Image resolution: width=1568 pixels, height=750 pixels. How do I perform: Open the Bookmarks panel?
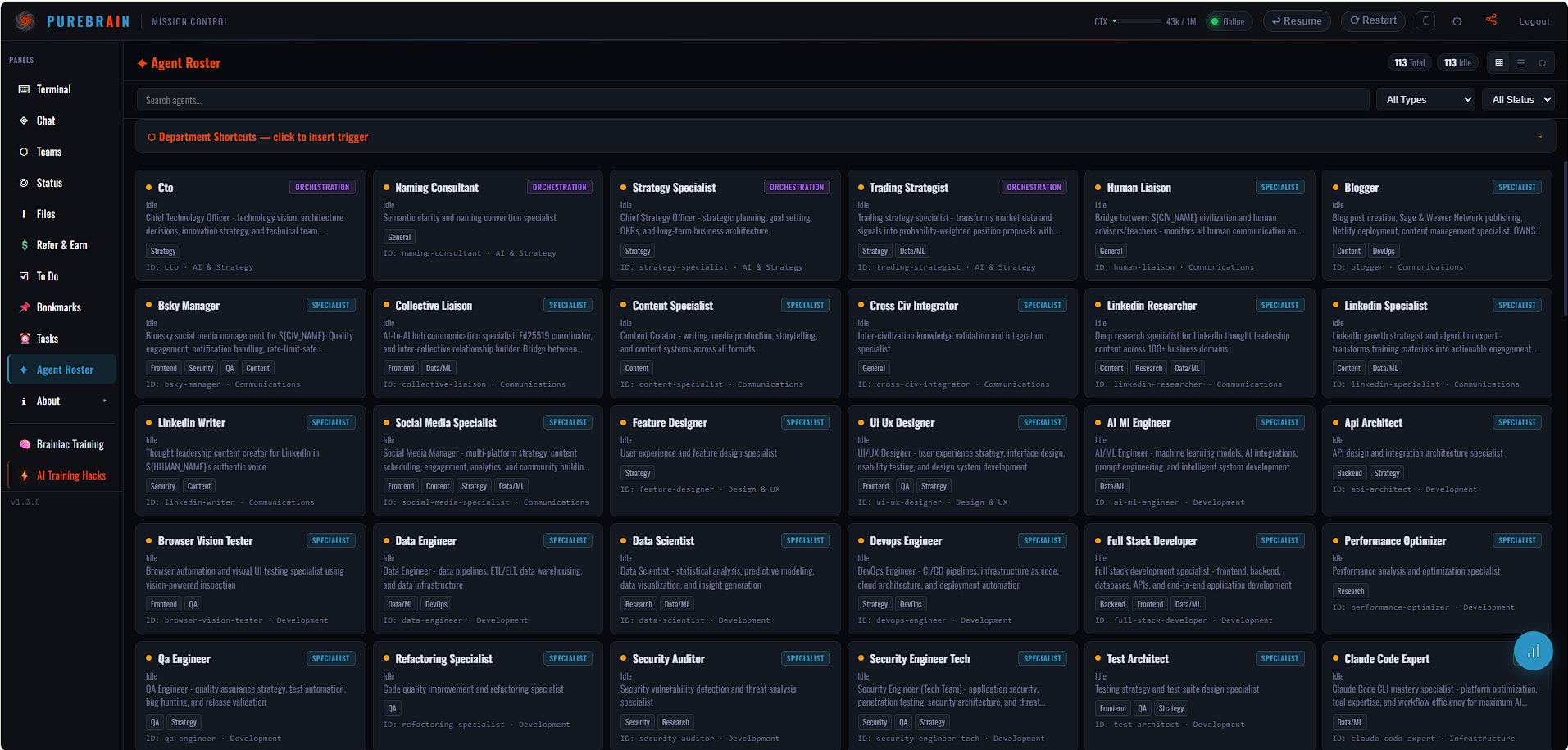[x=61, y=307]
